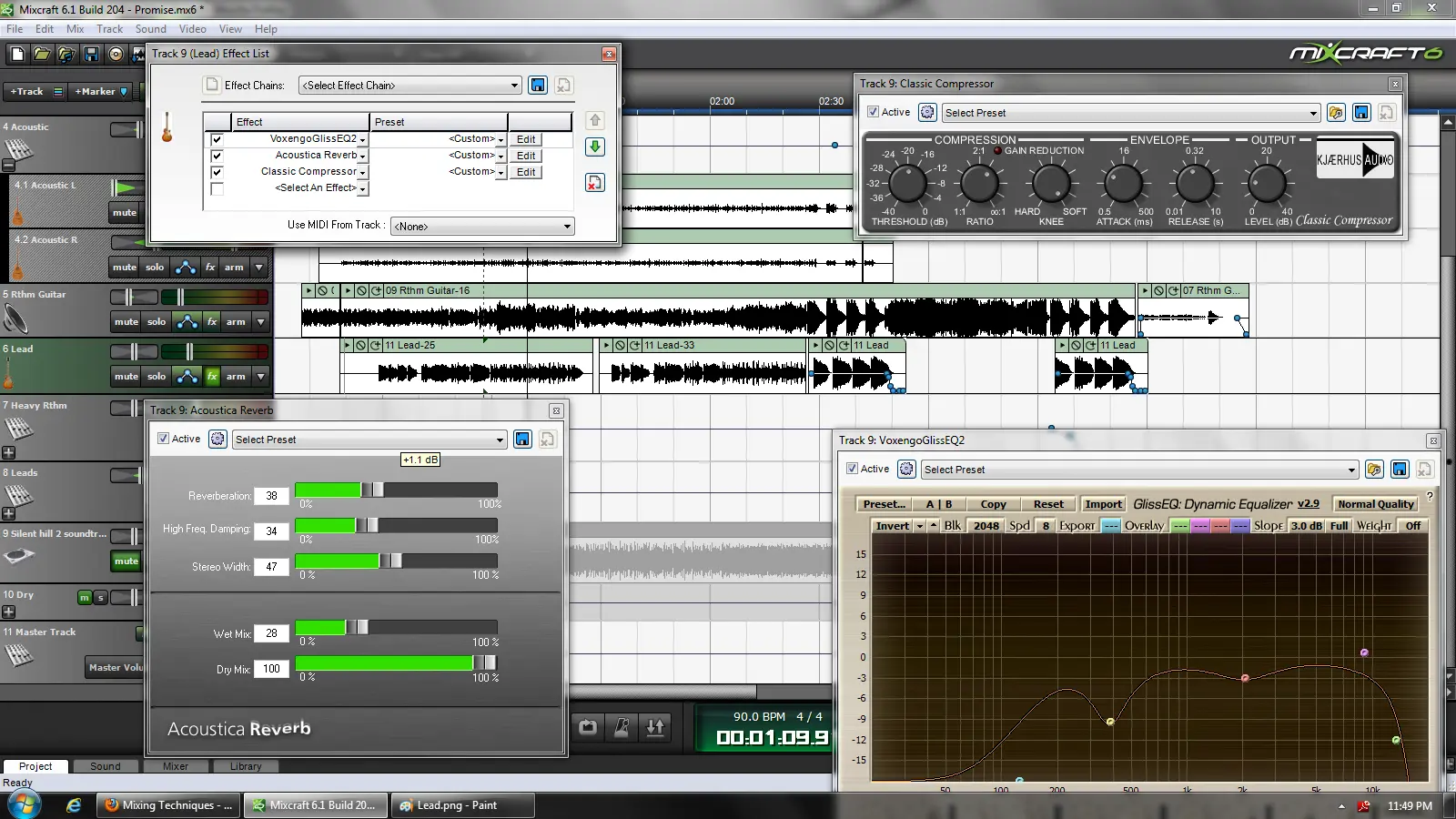Click Edit button for Acoustica Reverb row
The width and height of the screenshot is (1456, 819).
526,156
